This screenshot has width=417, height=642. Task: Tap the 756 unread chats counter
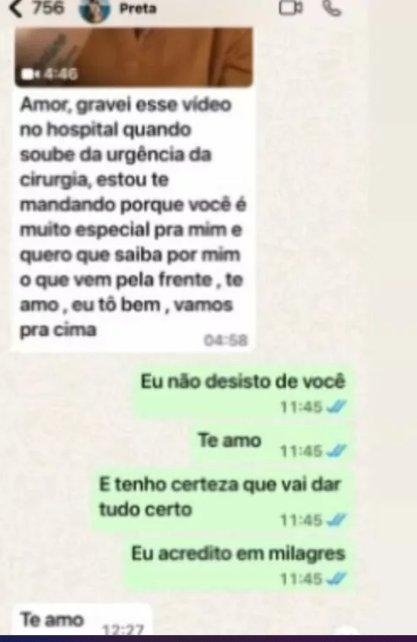[x=48, y=8]
